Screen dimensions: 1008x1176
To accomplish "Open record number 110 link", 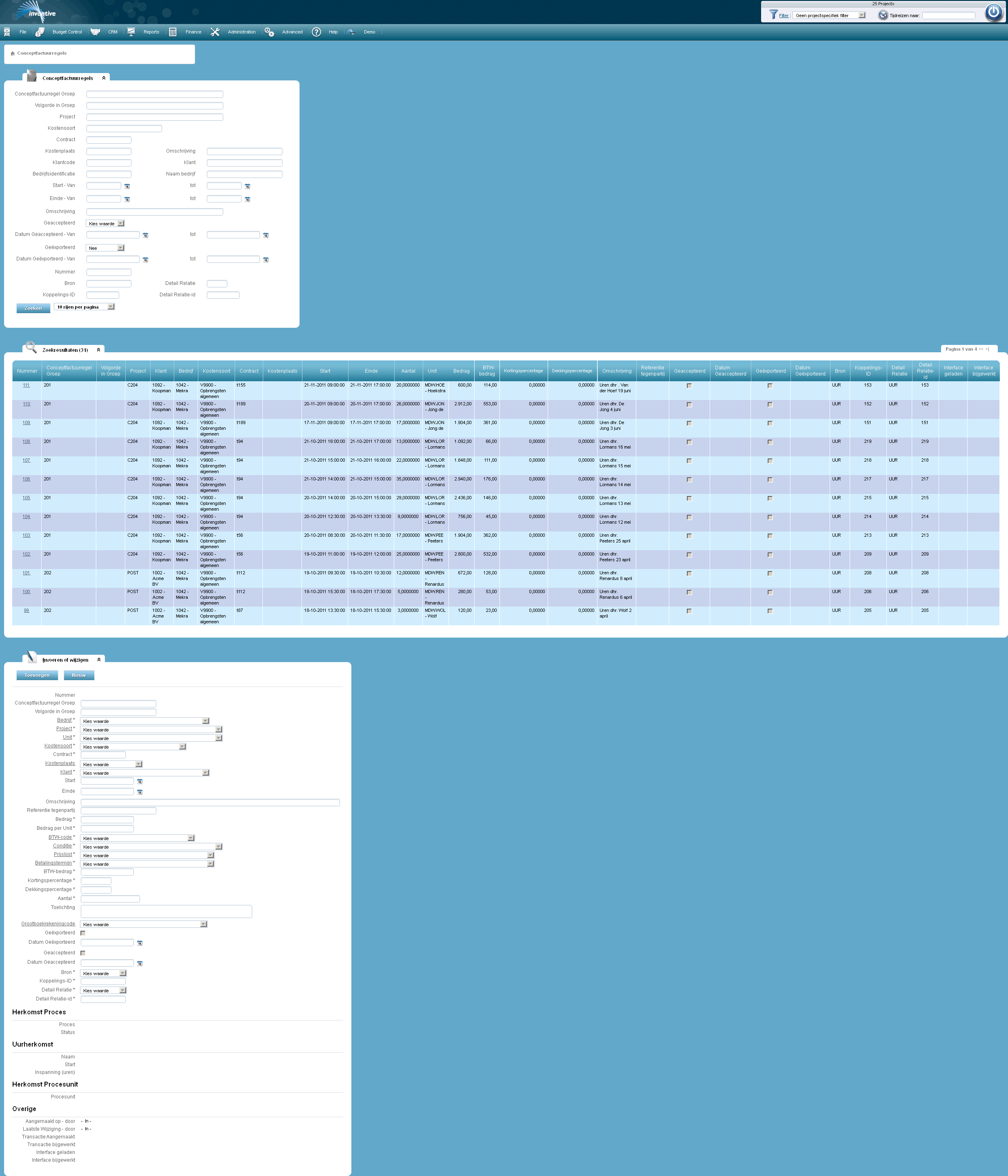I will (x=27, y=404).
